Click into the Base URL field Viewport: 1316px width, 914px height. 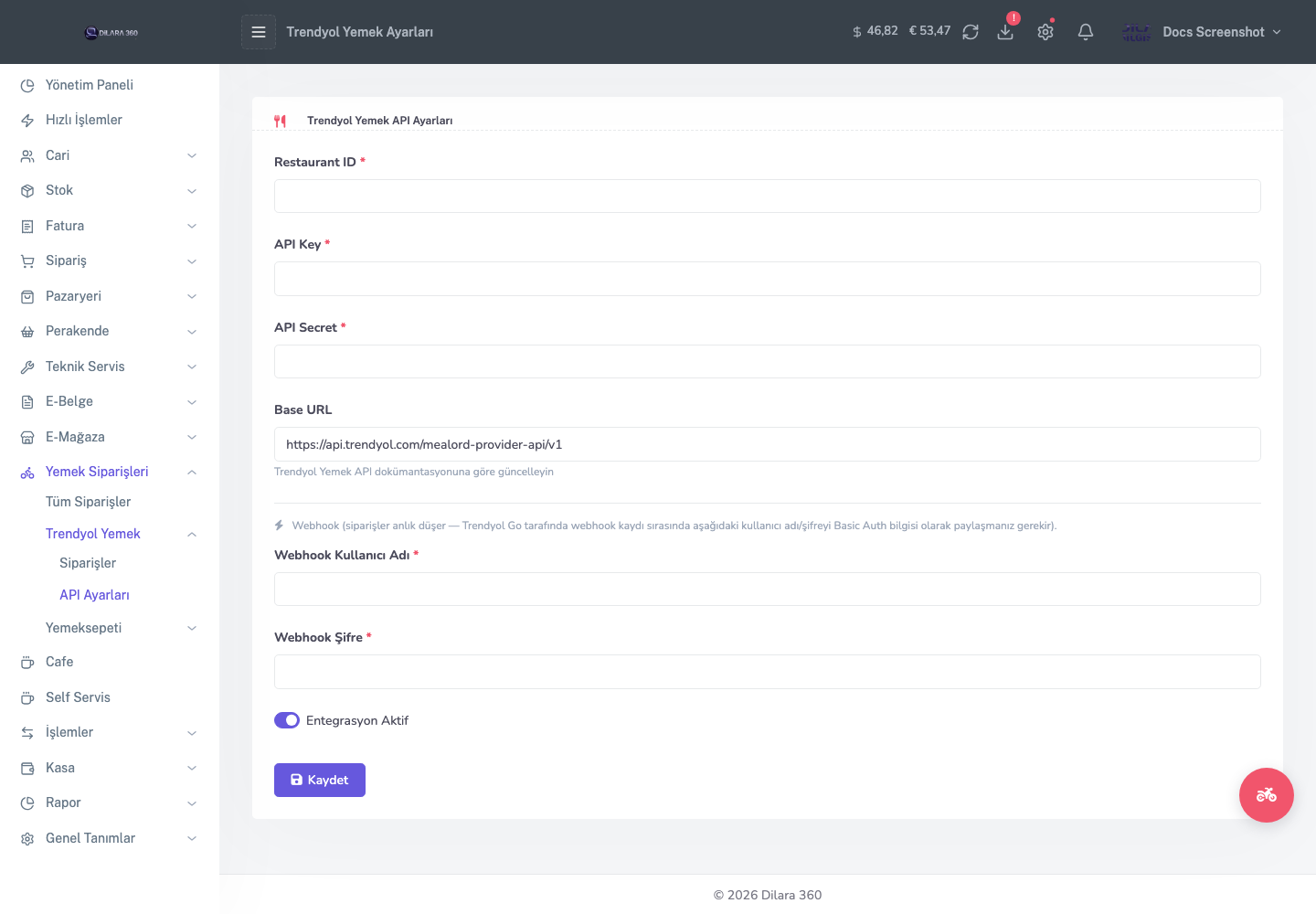point(768,444)
